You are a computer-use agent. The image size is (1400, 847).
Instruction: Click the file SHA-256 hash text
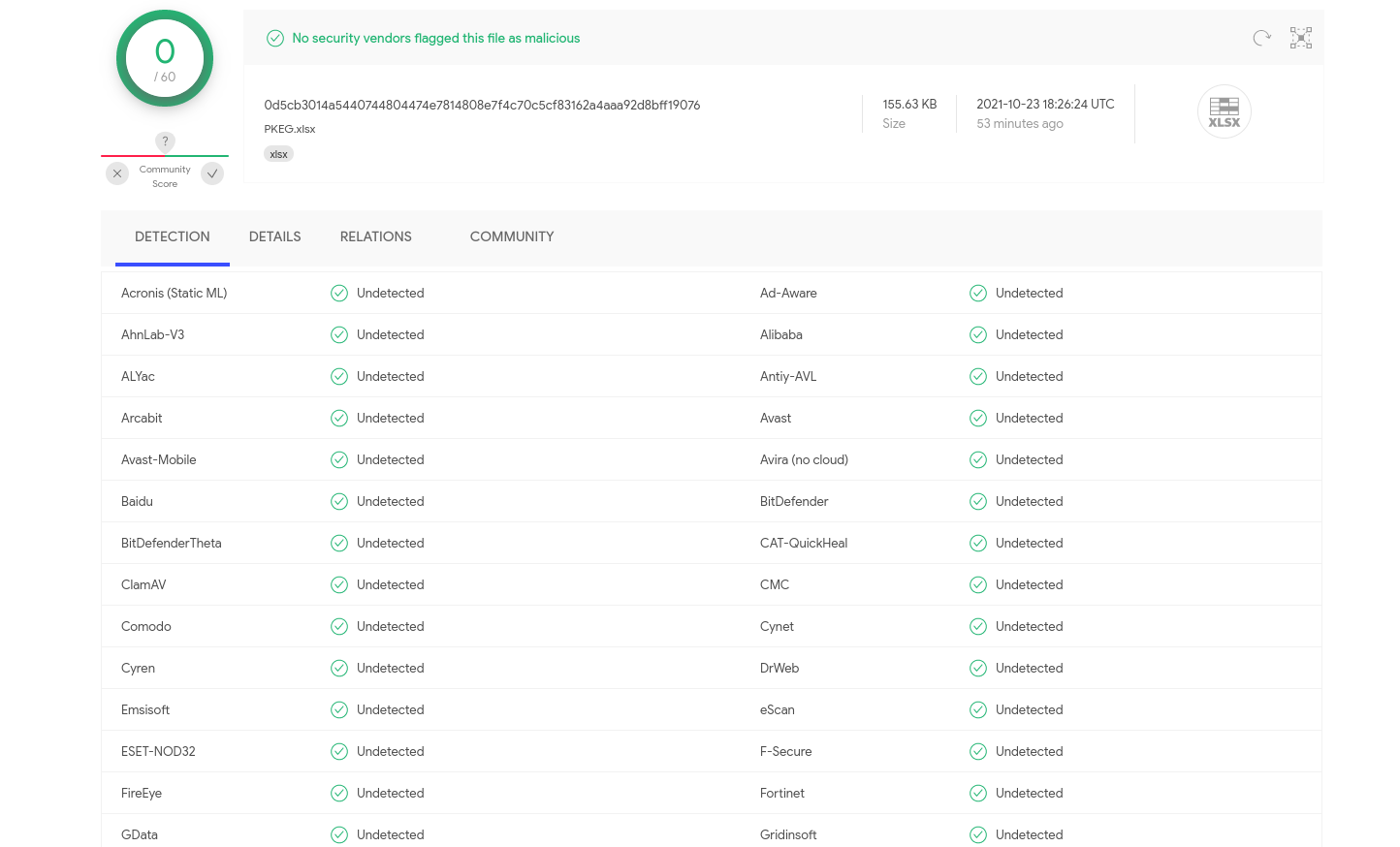click(x=482, y=105)
